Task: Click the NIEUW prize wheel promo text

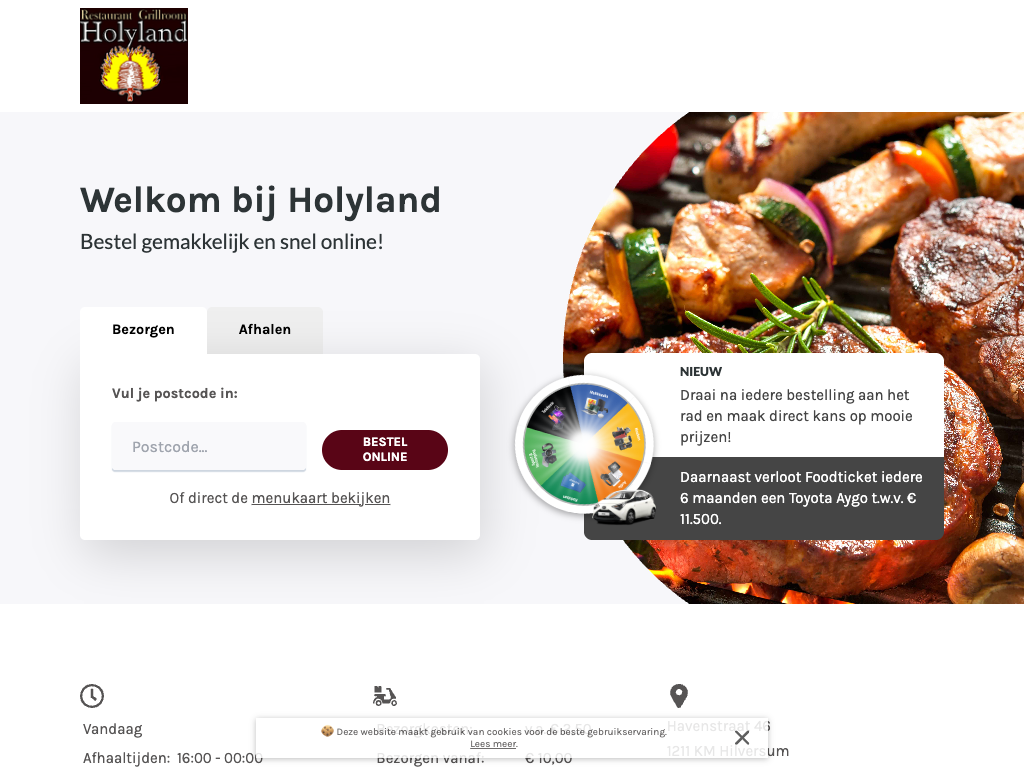Action: pyautogui.click(x=797, y=406)
